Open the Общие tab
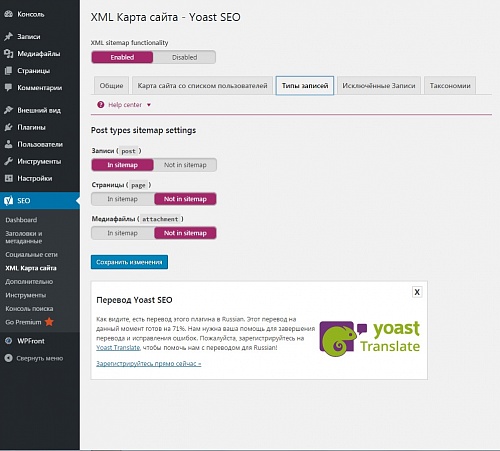Screen dimensions: 500x451 (x=111, y=86)
